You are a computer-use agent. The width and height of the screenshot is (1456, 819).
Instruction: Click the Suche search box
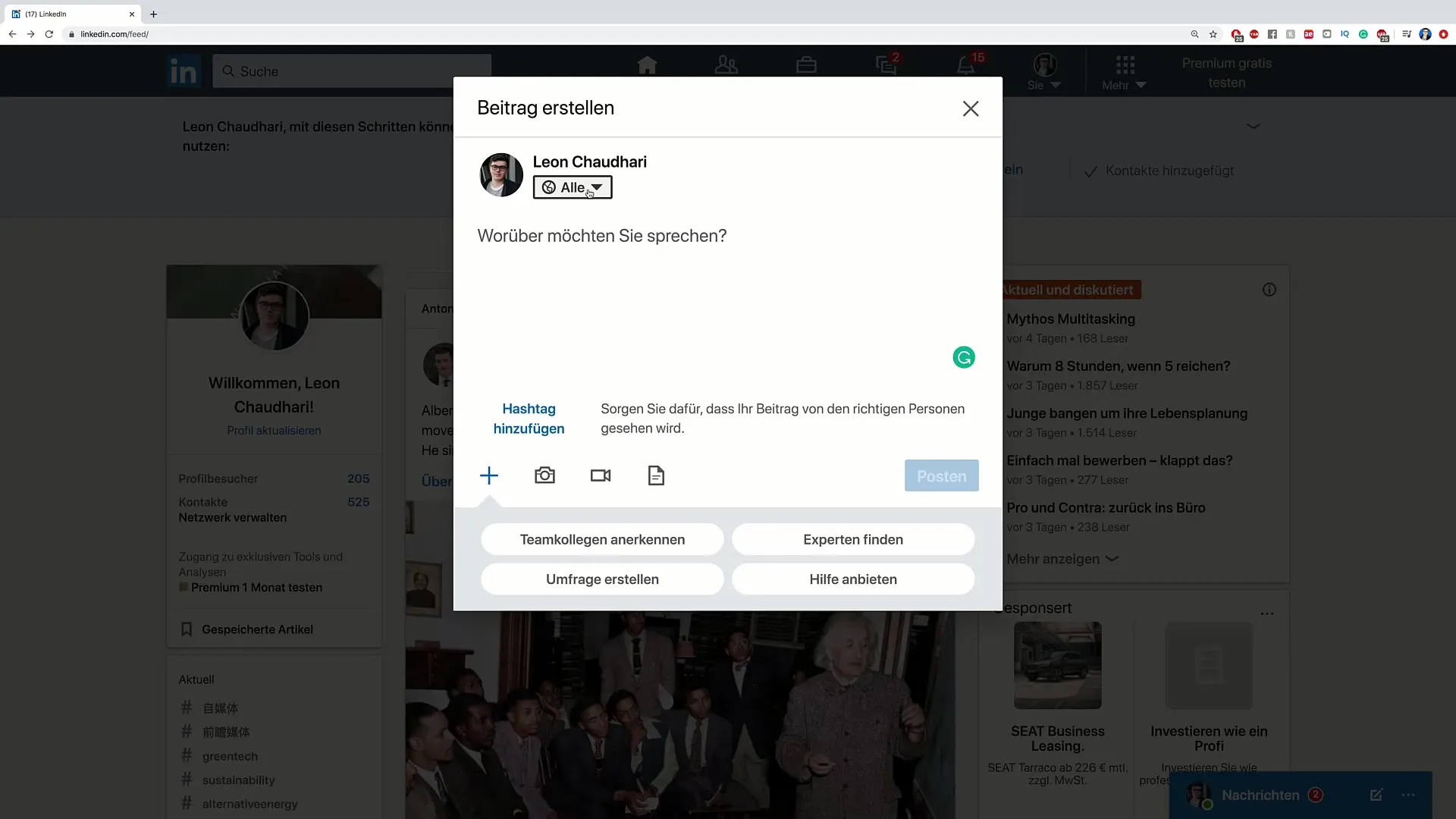point(352,71)
